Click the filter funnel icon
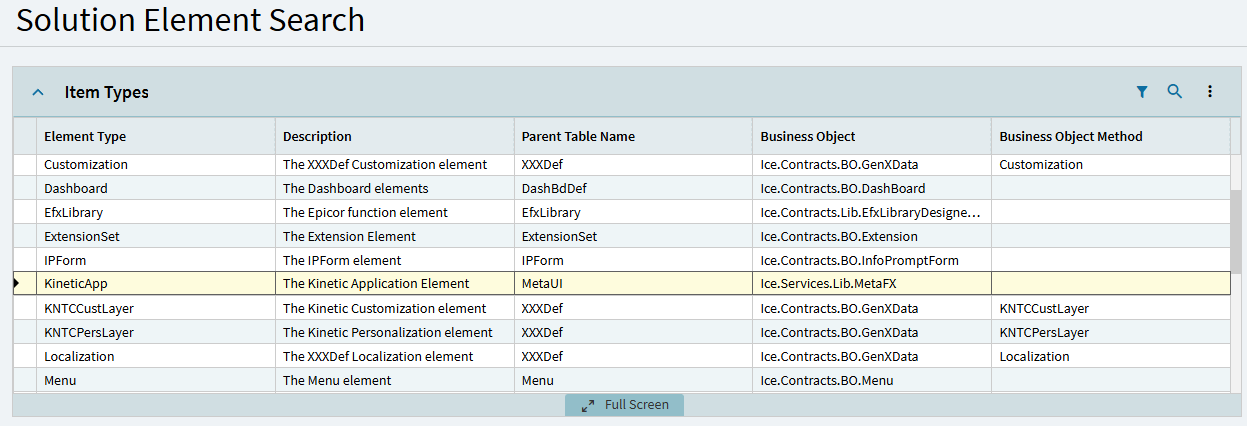The image size is (1247, 426). 1142,92
